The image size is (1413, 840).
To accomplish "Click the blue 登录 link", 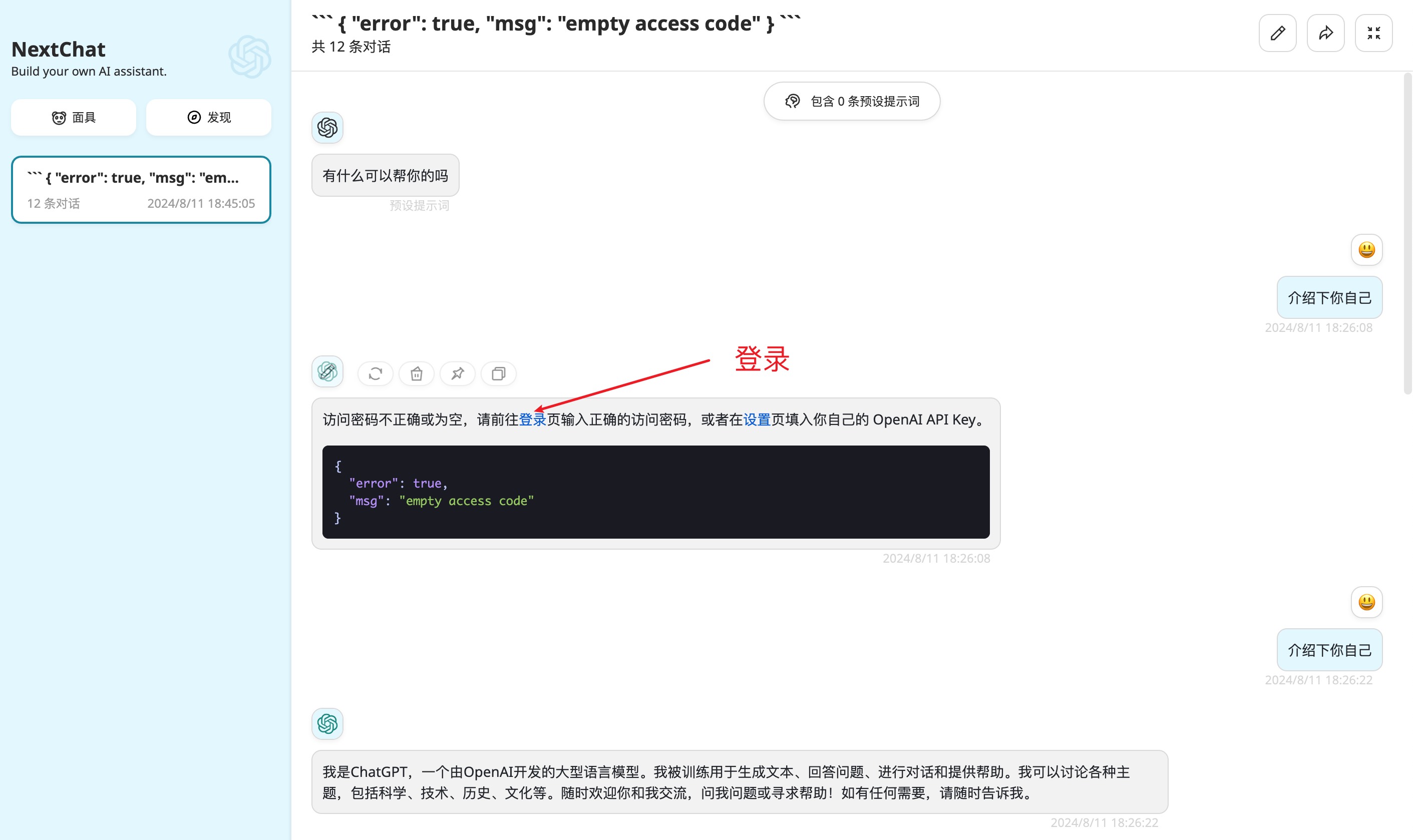I will tap(532, 419).
